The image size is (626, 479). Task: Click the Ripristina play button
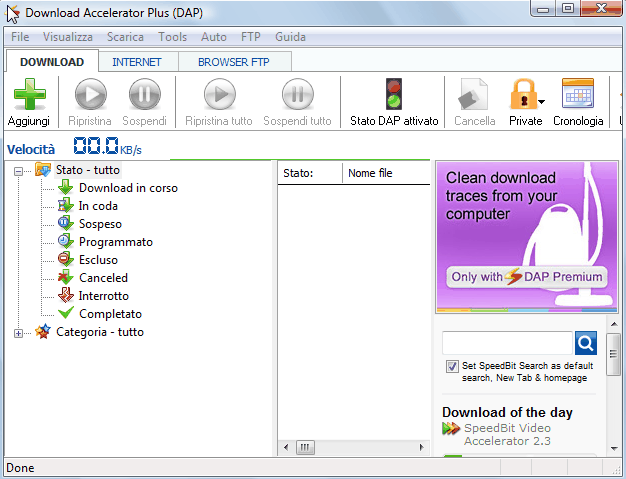[x=91, y=94]
